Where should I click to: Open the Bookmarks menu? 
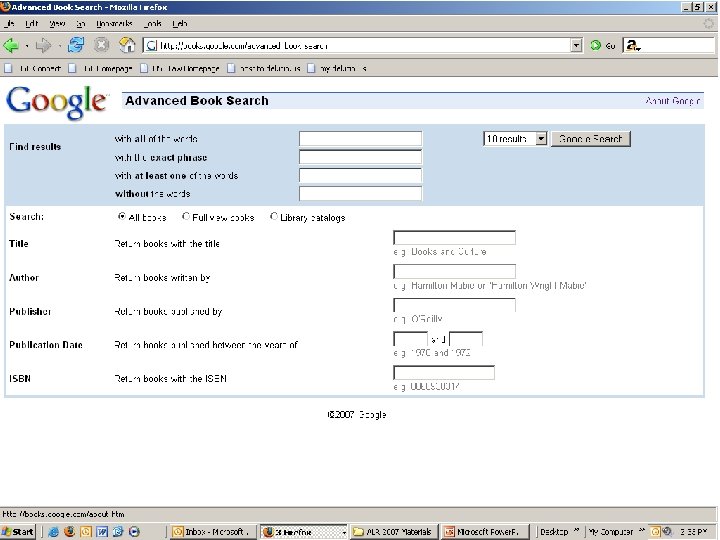[x=114, y=24]
